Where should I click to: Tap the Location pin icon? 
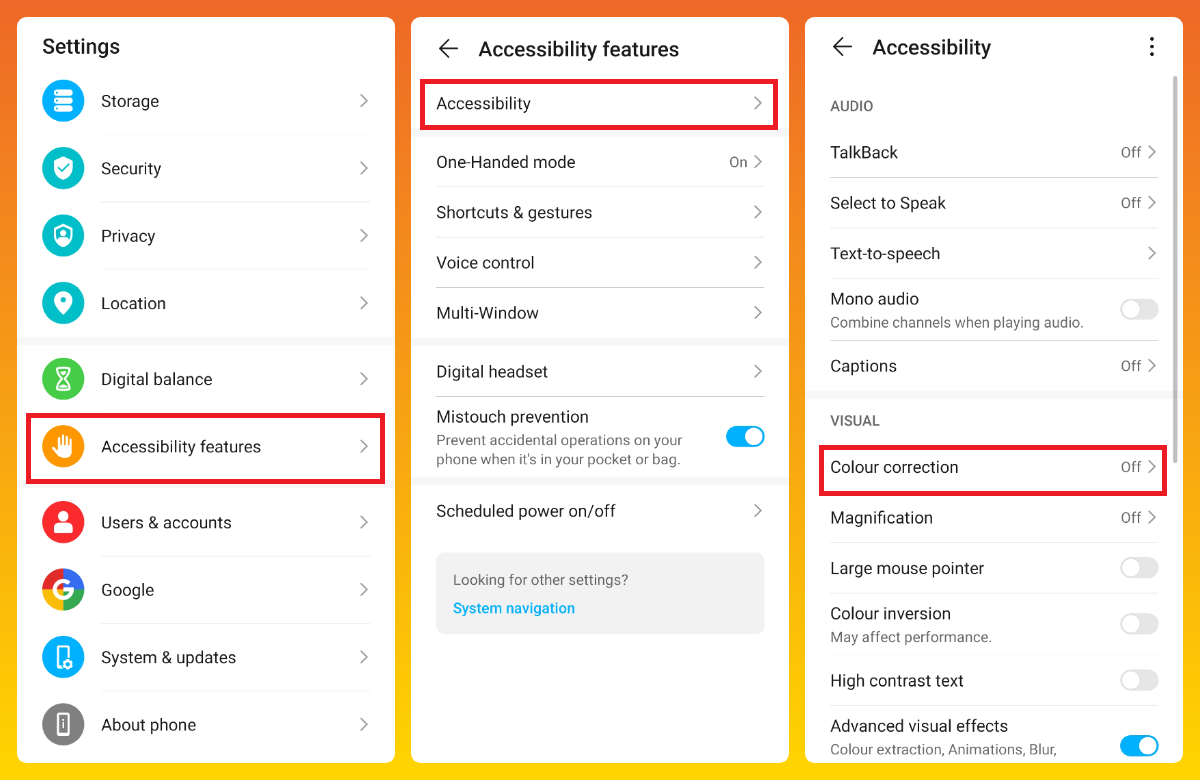[63, 303]
